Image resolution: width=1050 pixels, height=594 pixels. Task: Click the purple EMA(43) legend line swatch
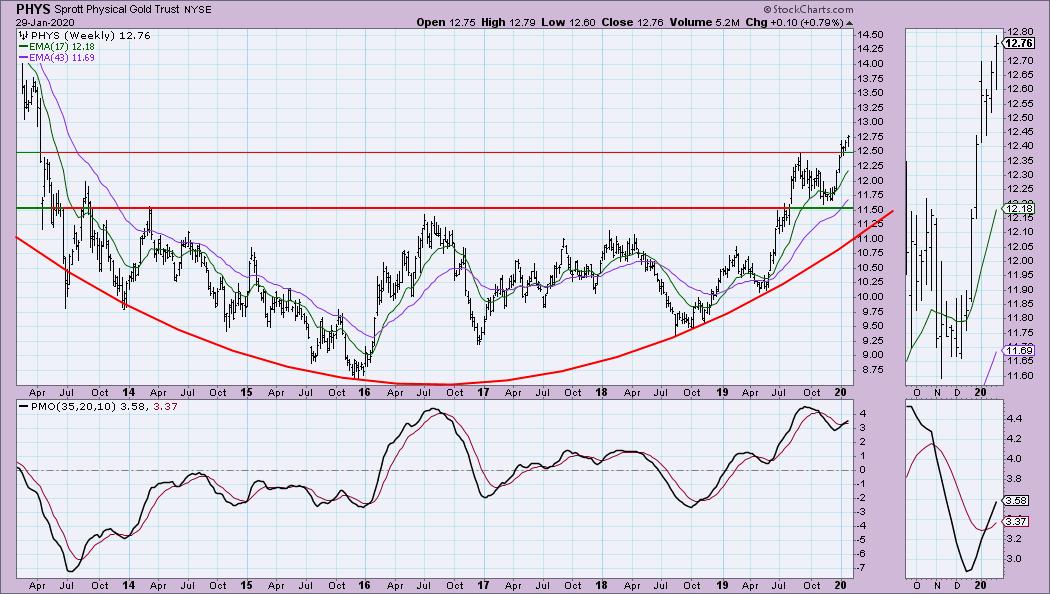(23, 58)
